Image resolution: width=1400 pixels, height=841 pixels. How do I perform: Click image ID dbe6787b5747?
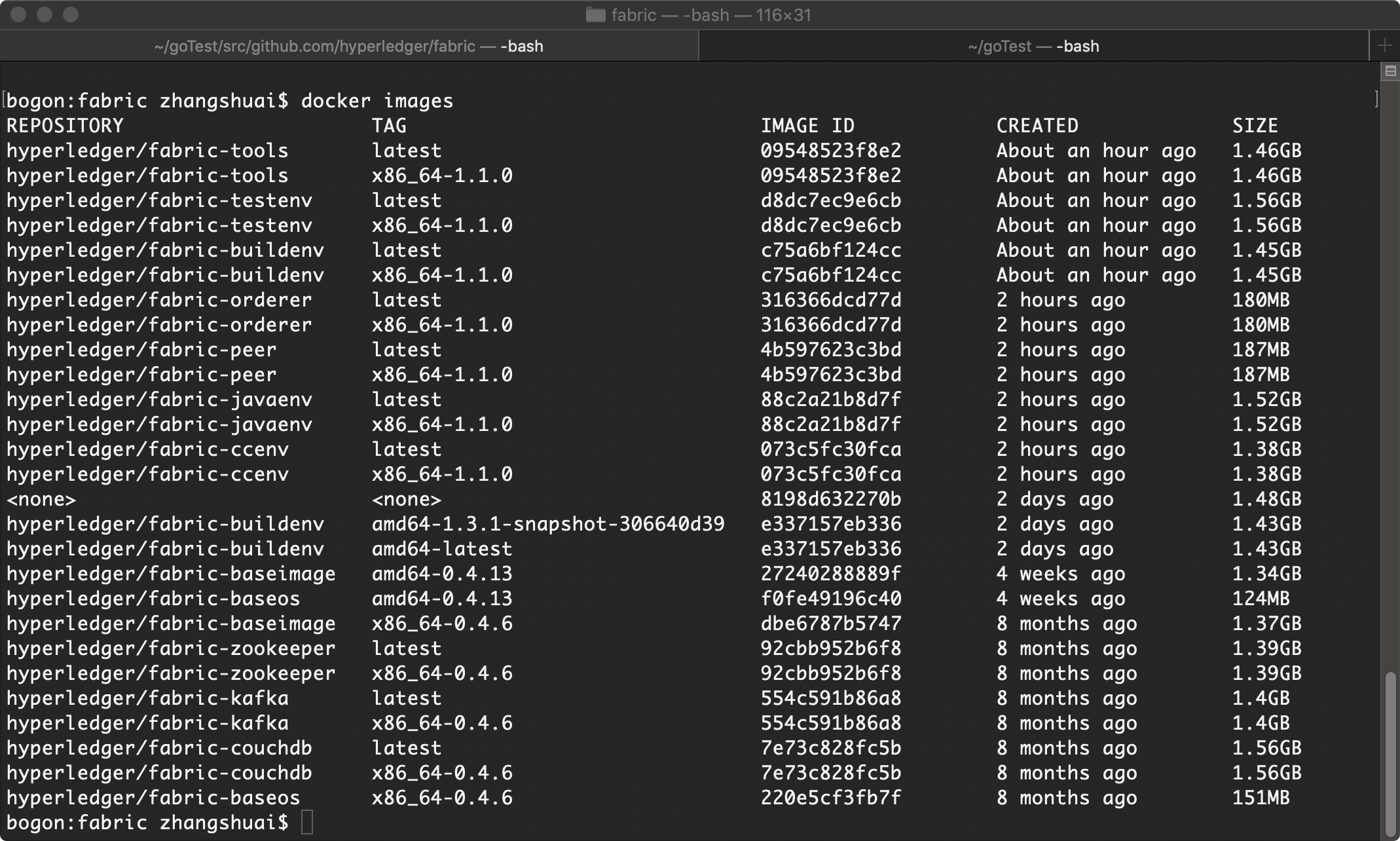831,624
